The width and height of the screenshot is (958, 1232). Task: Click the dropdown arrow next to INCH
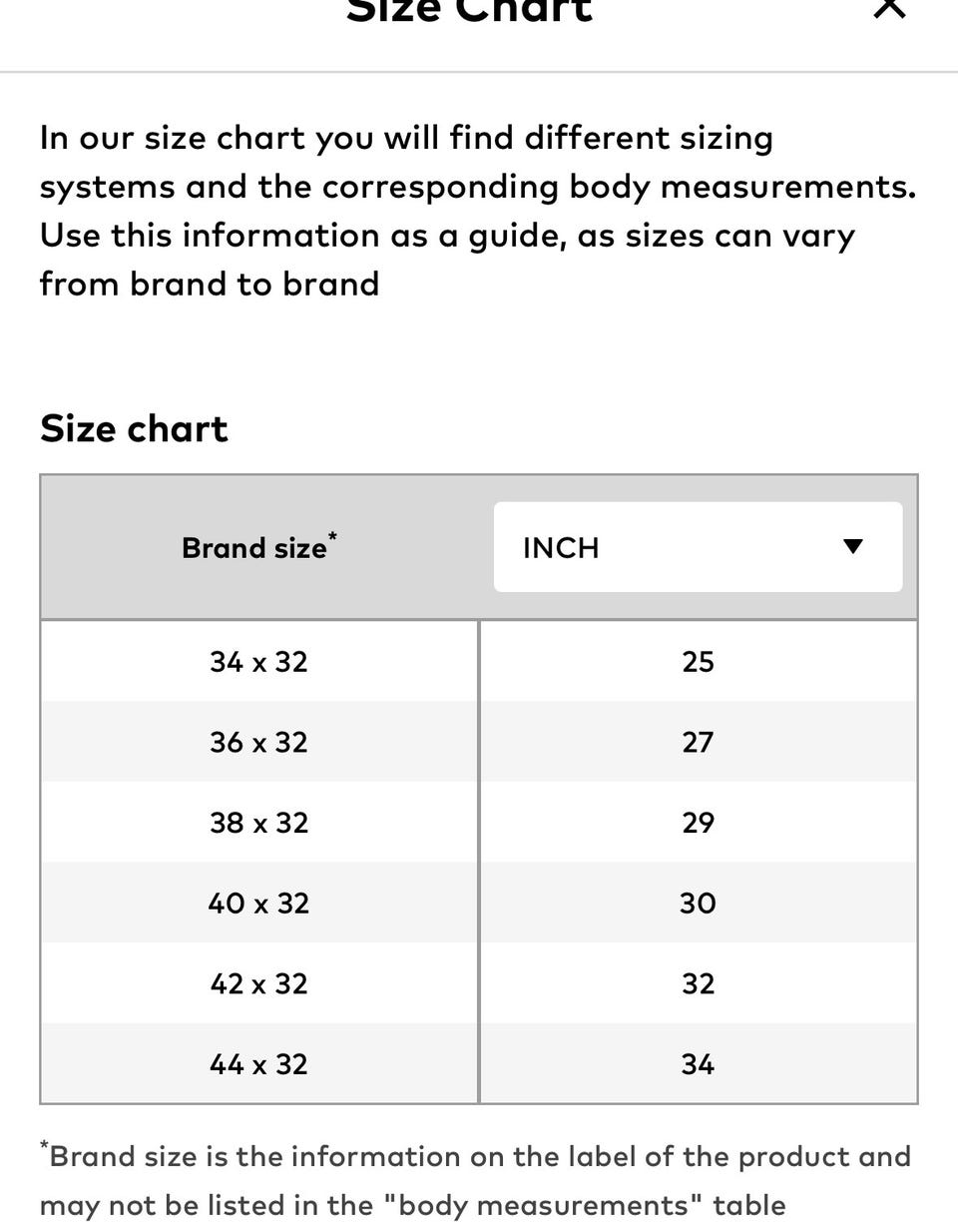[x=852, y=546]
